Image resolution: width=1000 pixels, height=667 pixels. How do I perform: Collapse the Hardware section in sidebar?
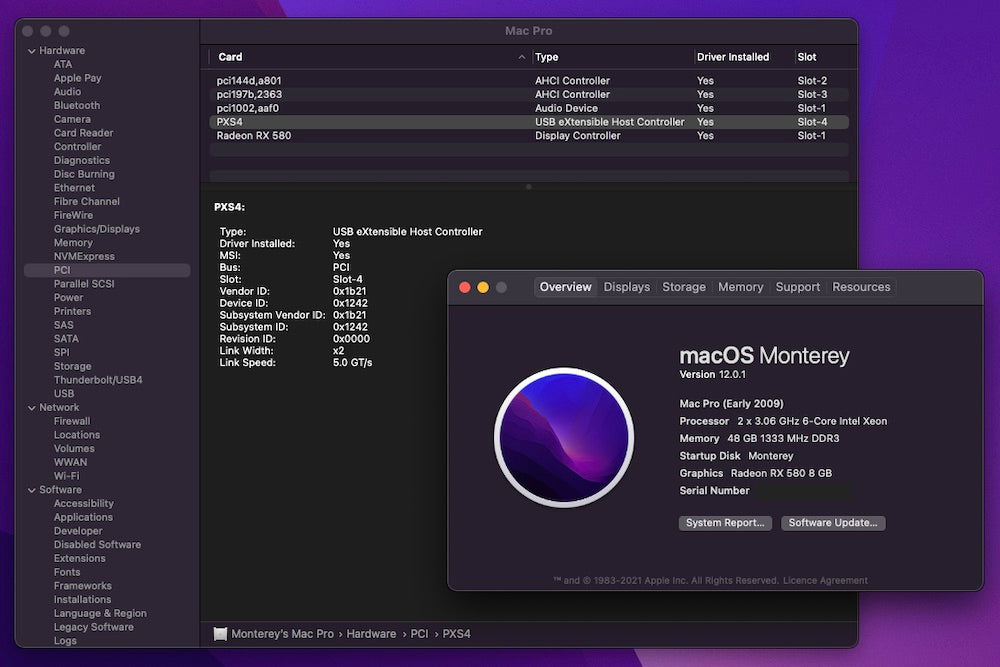pyautogui.click(x=31, y=51)
